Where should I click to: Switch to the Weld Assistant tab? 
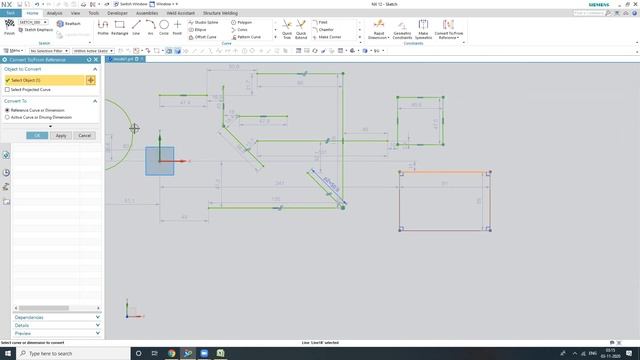180,13
